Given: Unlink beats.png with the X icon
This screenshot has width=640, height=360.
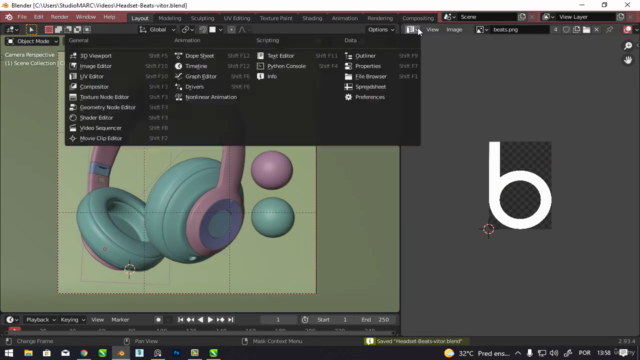Looking at the screenshot, I should [x=596, y=29].
